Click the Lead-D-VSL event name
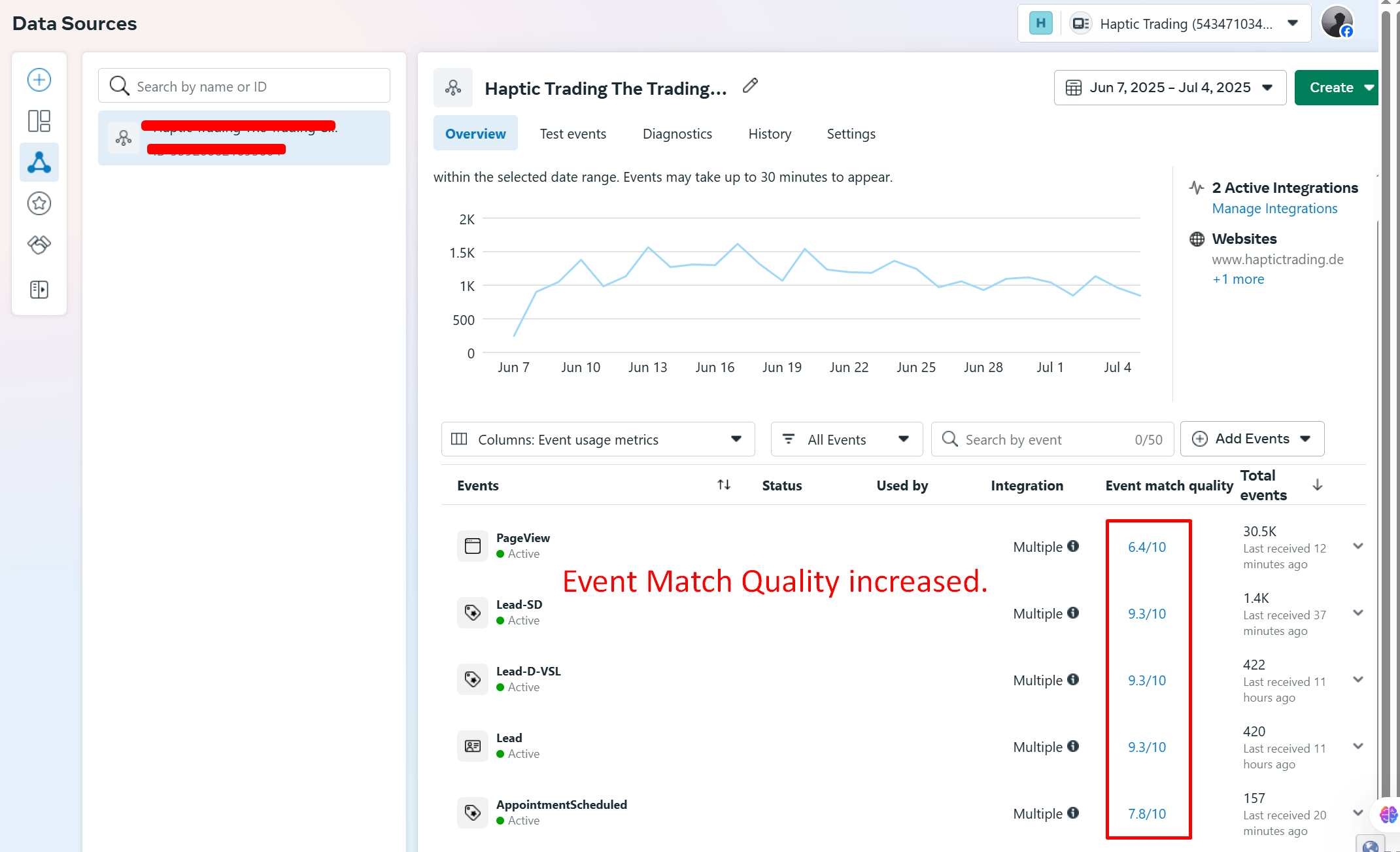1400x852 pixels. pyautogui.click(x=528, y=672)
